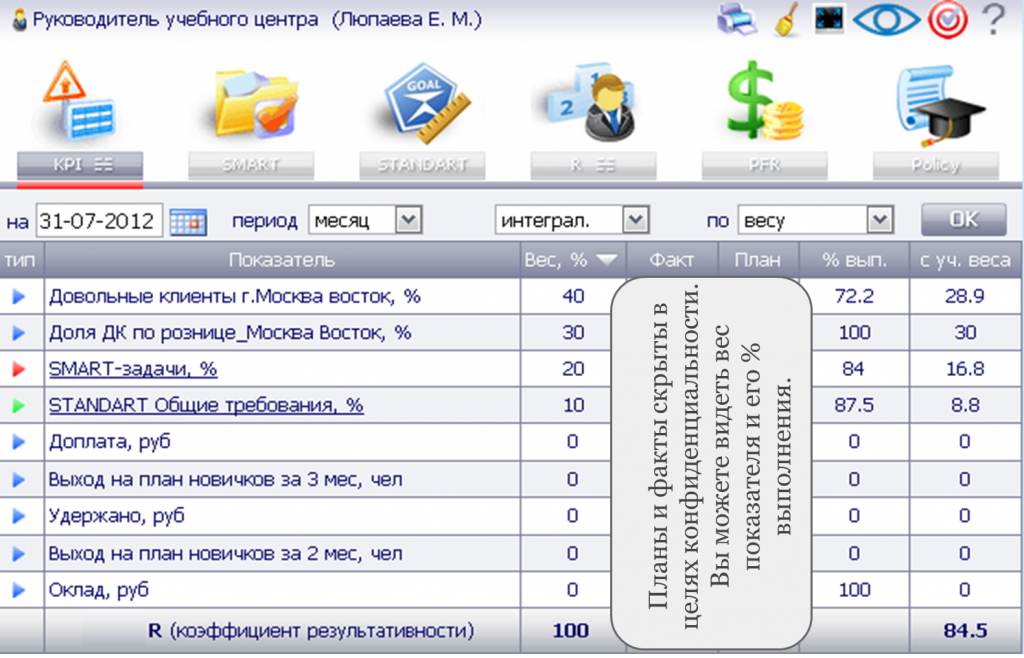Click the с уч. веса column header
Image resolution: width=1024 pixels, height=658 pixels.
pos(965,260)
